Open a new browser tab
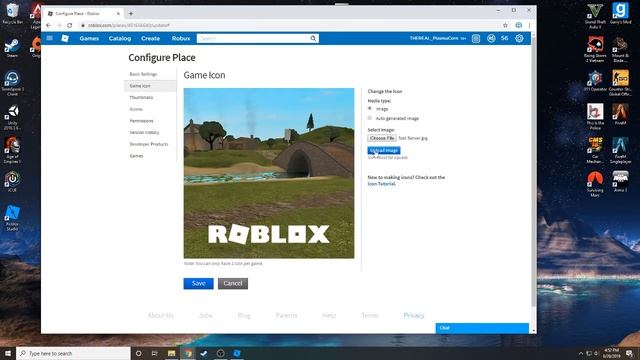This screenshot has height=360, width=640. point(131,13)
